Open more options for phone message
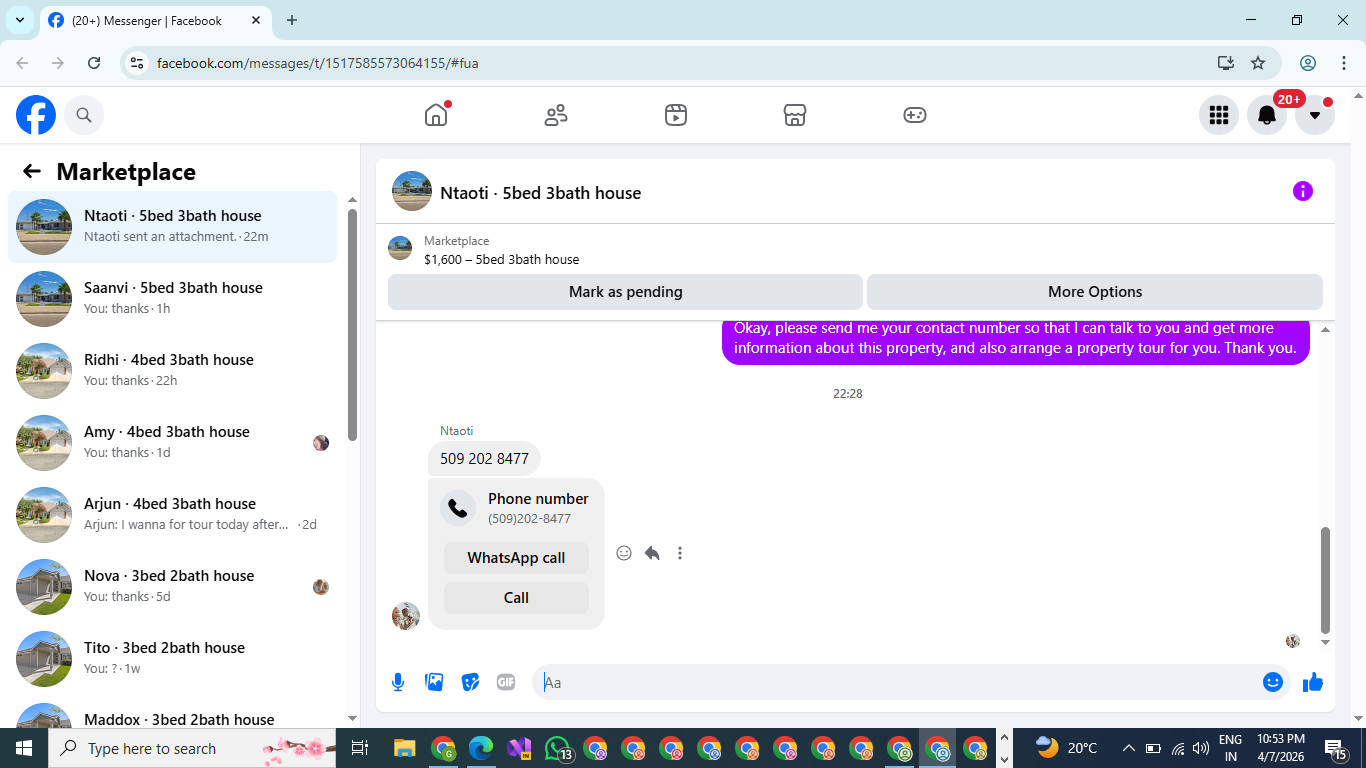The image size is (1366, 768). tap(680, 553)
